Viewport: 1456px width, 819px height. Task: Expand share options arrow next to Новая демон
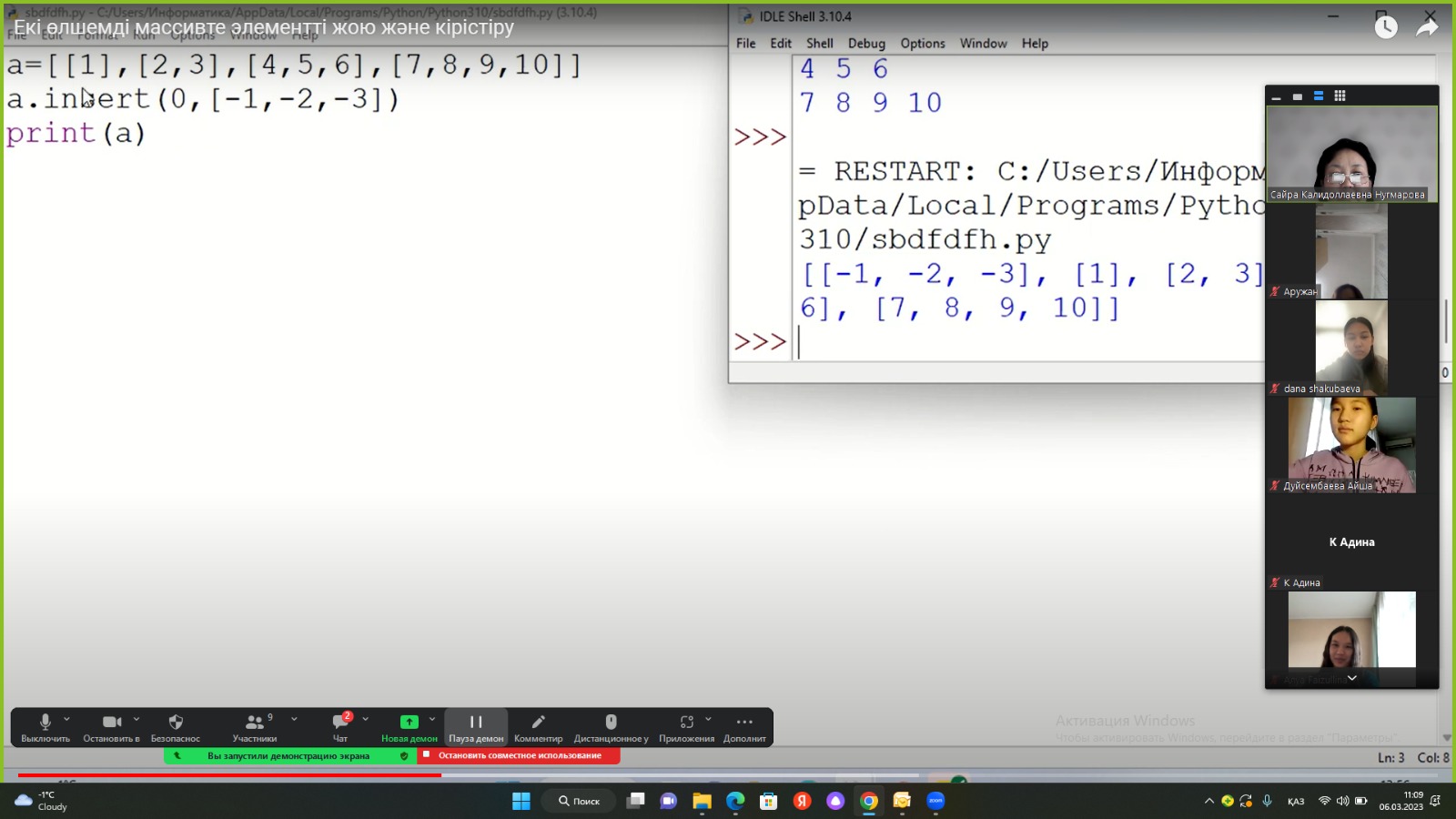point(432,719)
